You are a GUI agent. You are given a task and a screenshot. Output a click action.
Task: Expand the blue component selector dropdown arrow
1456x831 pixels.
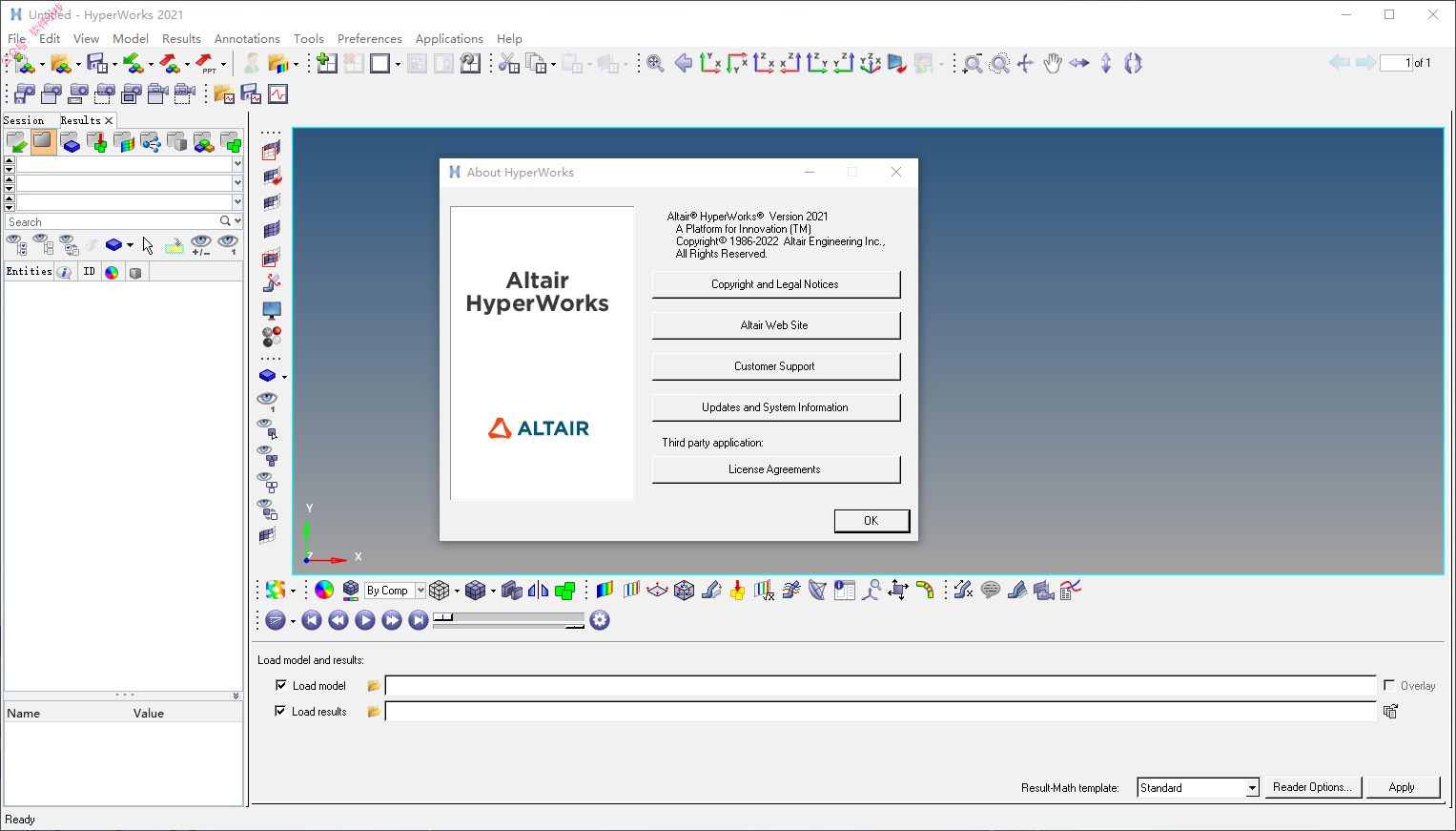(x=130, y=245)
